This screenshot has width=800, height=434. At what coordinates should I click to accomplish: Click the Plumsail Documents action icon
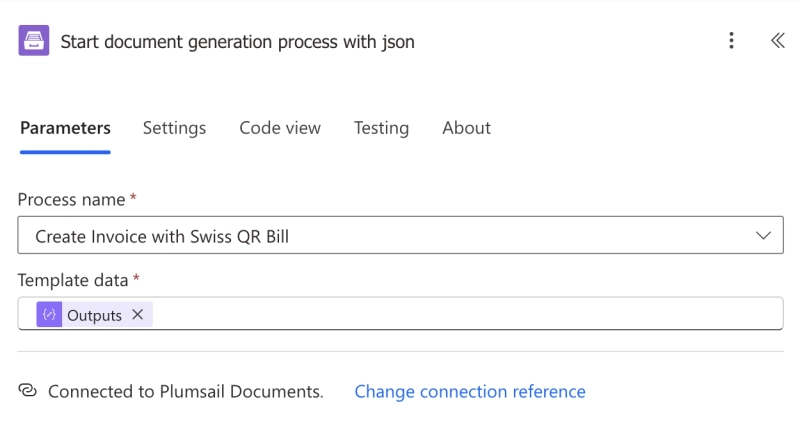[34, 40]
